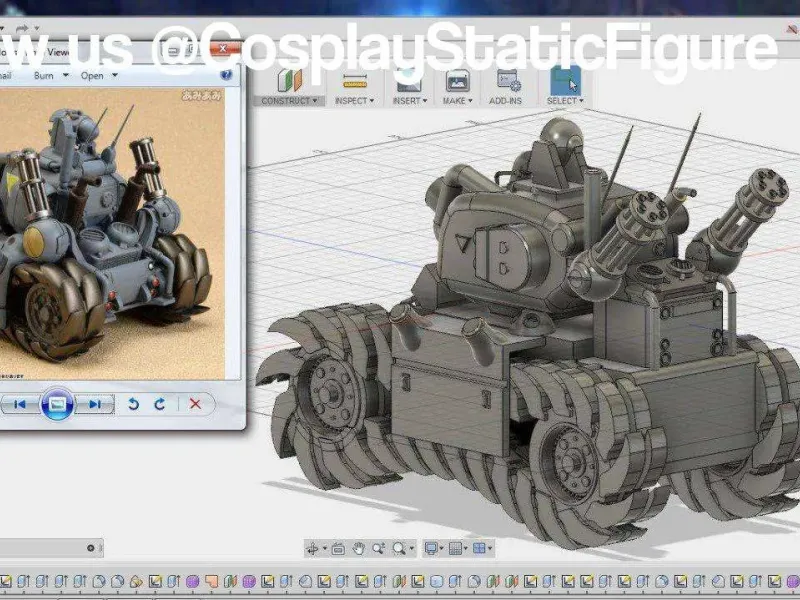Open the Open menu in Photo Viewer
800x600 pixels.
[x=92, y=76]
